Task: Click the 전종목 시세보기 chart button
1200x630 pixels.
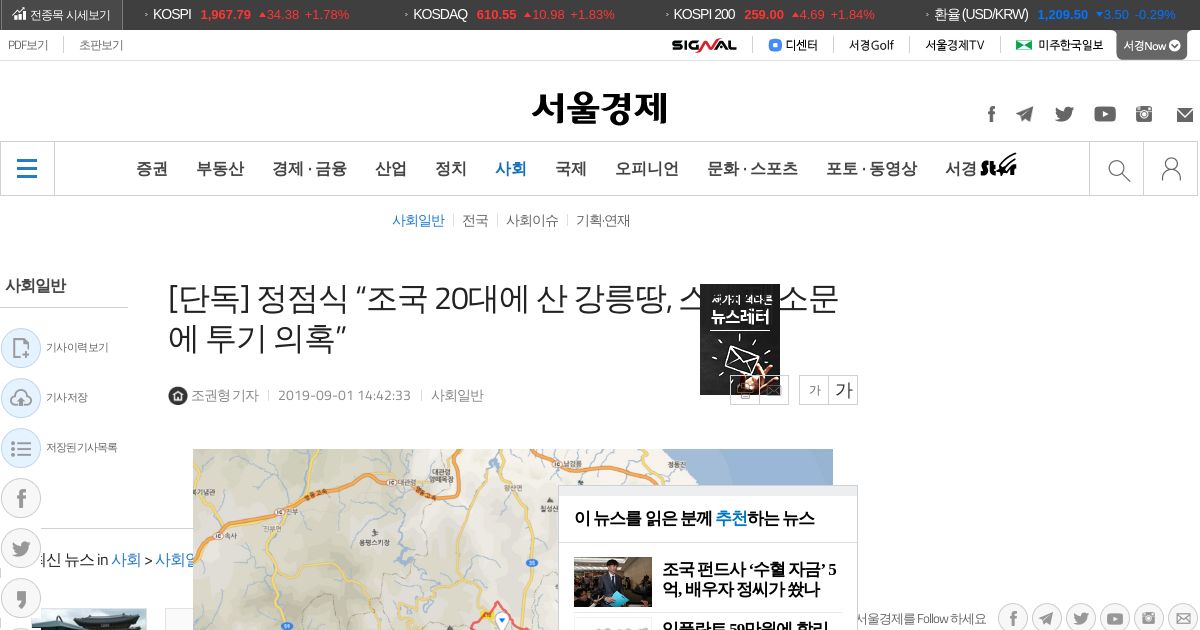Action: (x=61, y=15)
